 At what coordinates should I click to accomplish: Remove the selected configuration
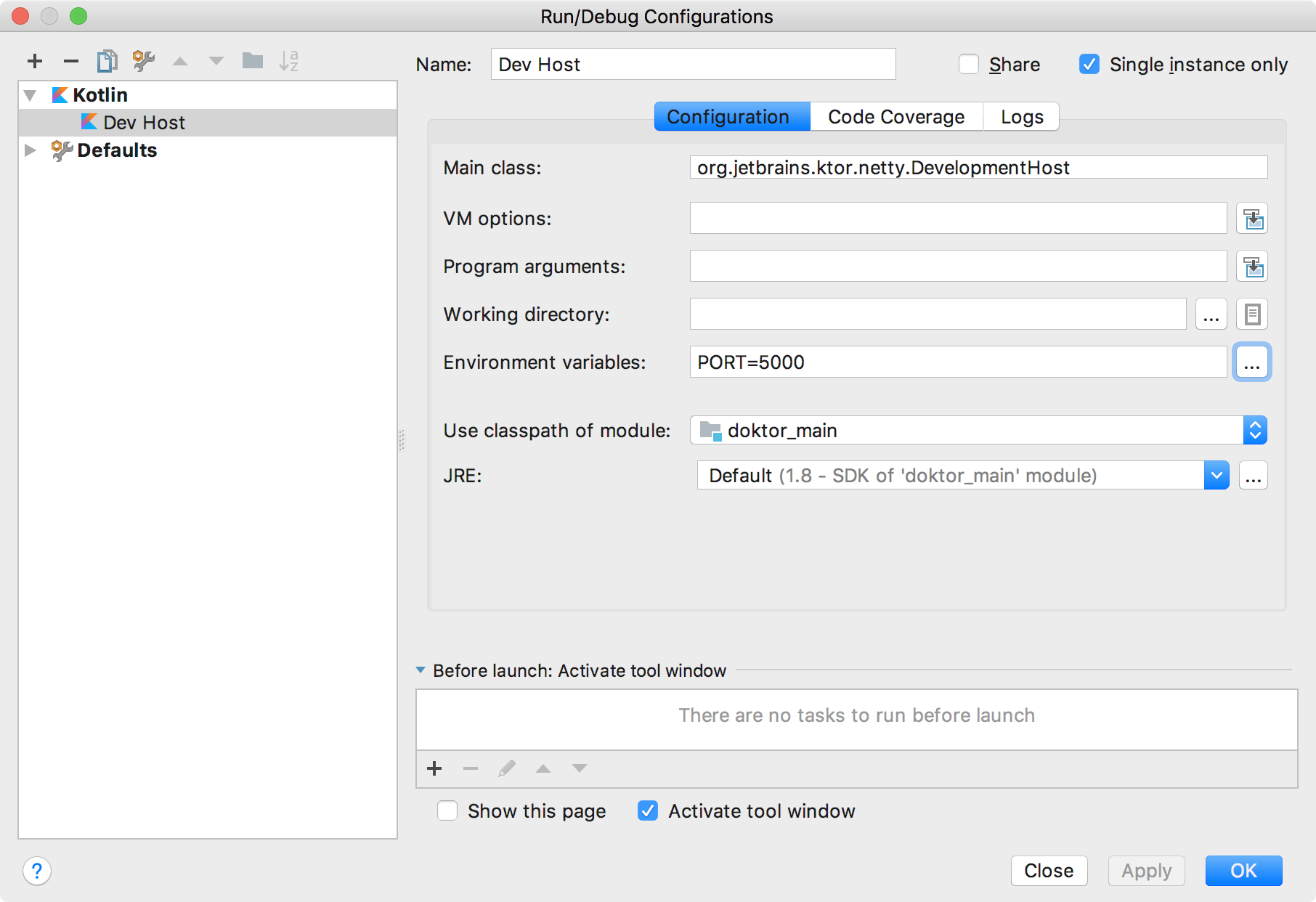[x=71, y=61]
